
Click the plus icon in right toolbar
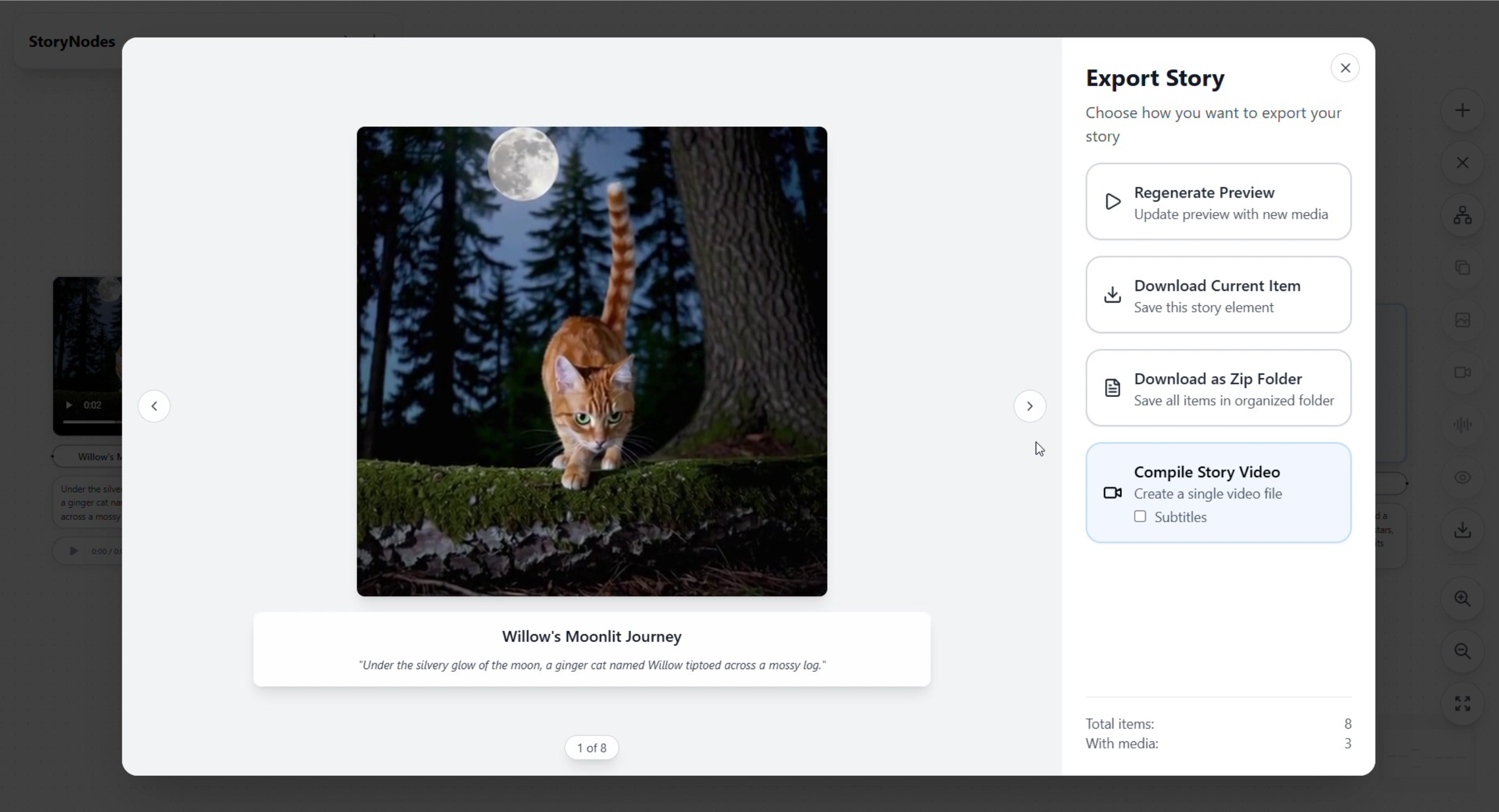click(1462, 111)
